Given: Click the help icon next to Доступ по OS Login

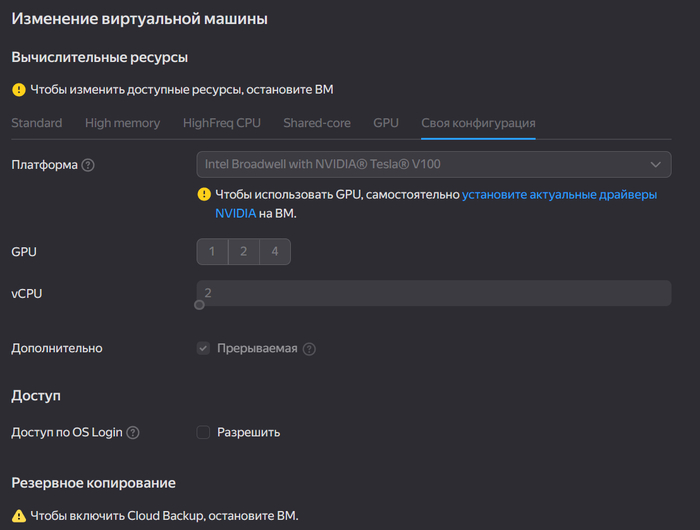Looking at the screenshot, I should pos(133,433).
